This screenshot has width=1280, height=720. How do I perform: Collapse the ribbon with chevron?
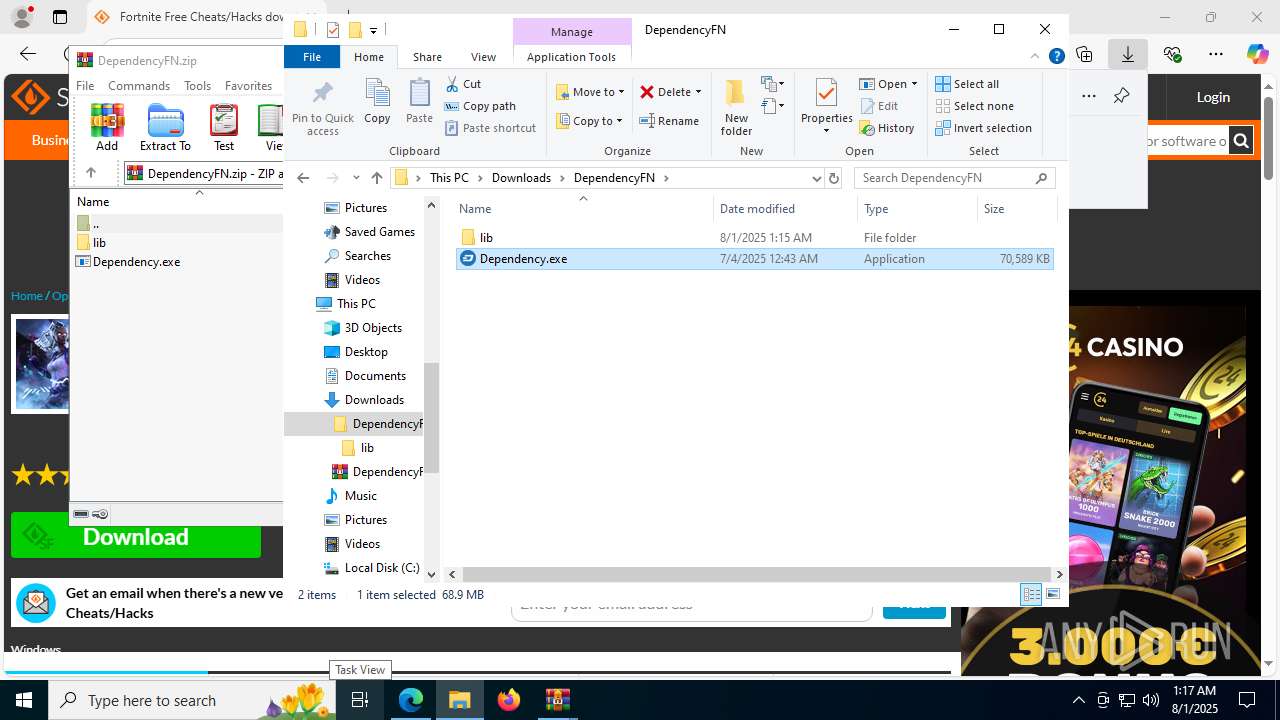coord(1036,57)
